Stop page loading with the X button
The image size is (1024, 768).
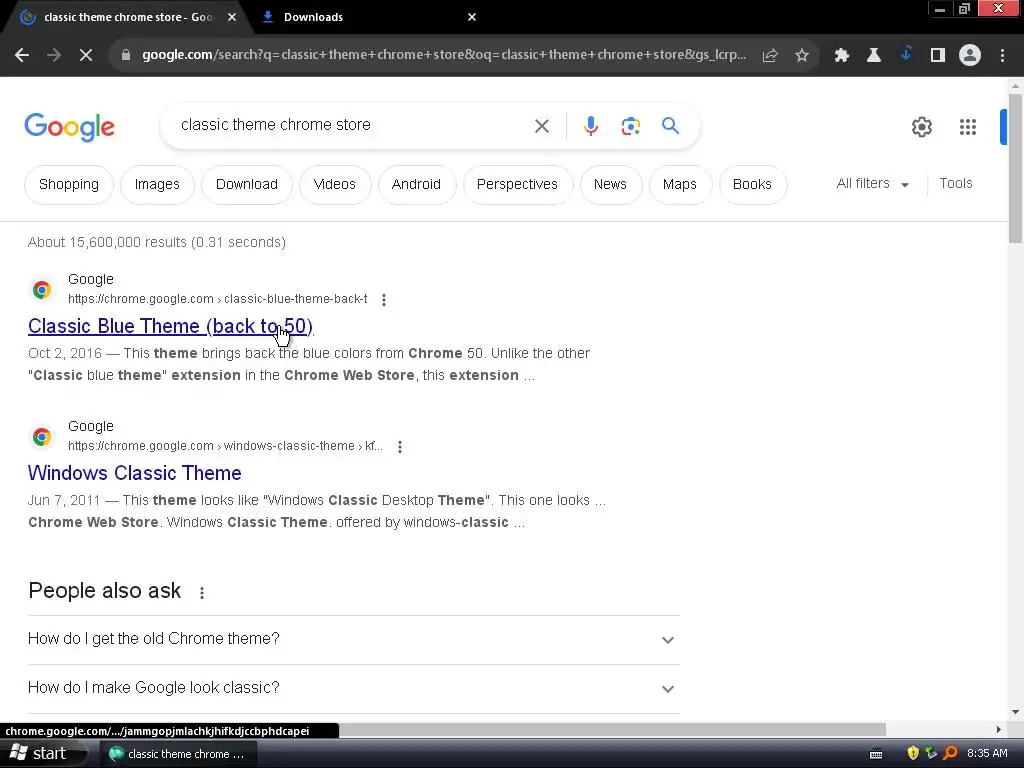pyautogui.click(x=86, y=56)
